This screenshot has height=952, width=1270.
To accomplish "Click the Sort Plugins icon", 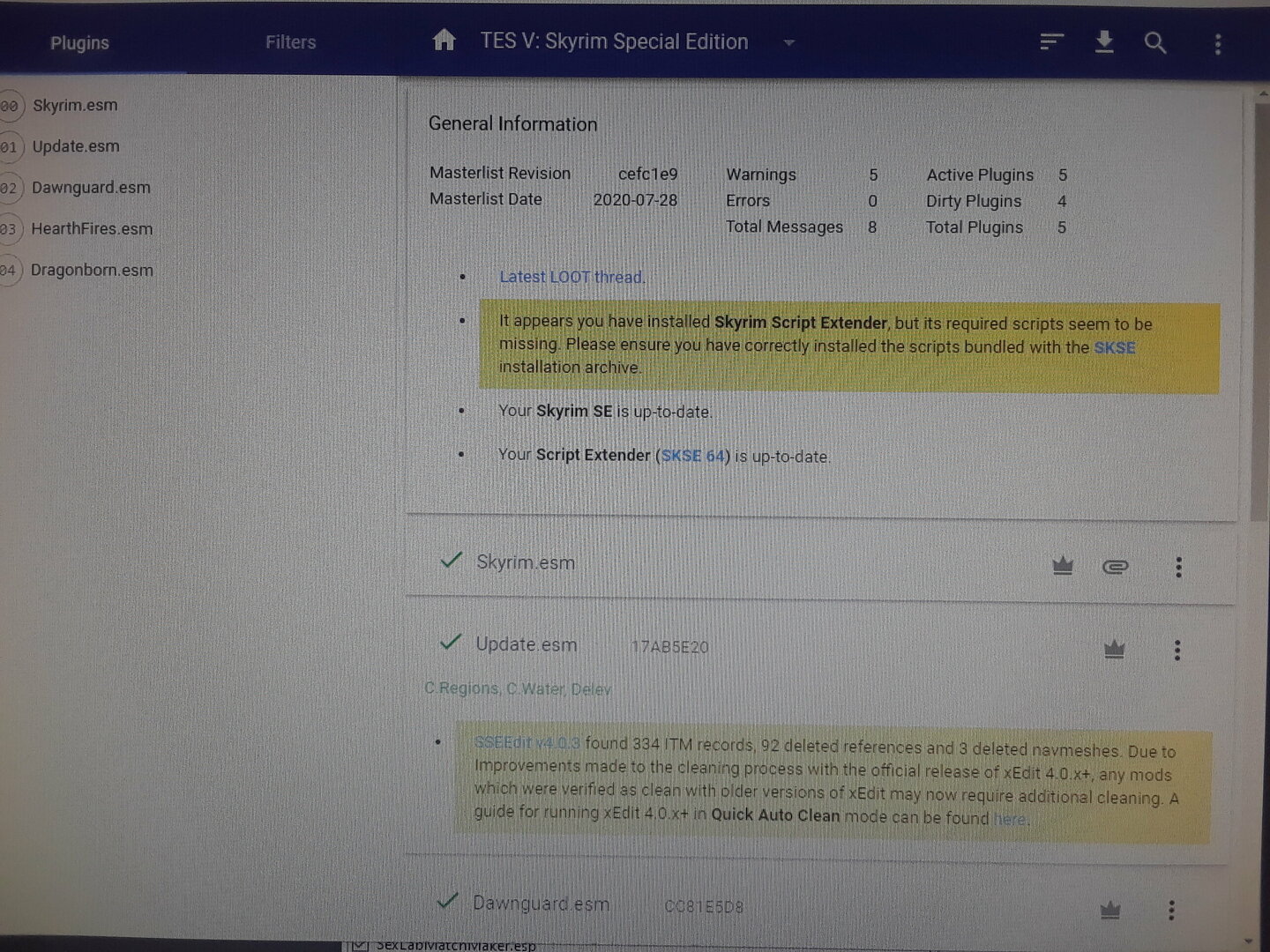I will pyautogui.click(x=1051, y=41).
